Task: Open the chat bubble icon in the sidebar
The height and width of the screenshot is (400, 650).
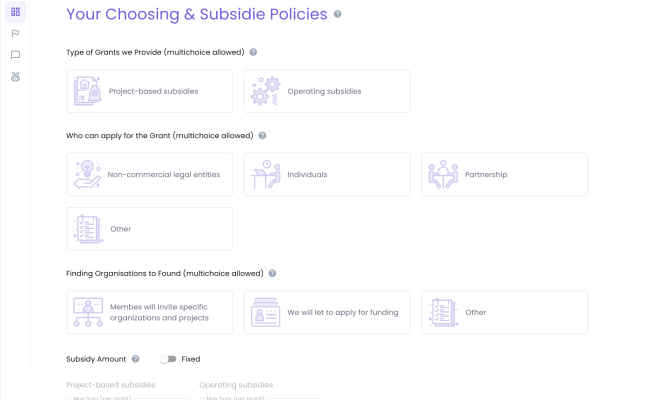Action: tap(15, 55)
